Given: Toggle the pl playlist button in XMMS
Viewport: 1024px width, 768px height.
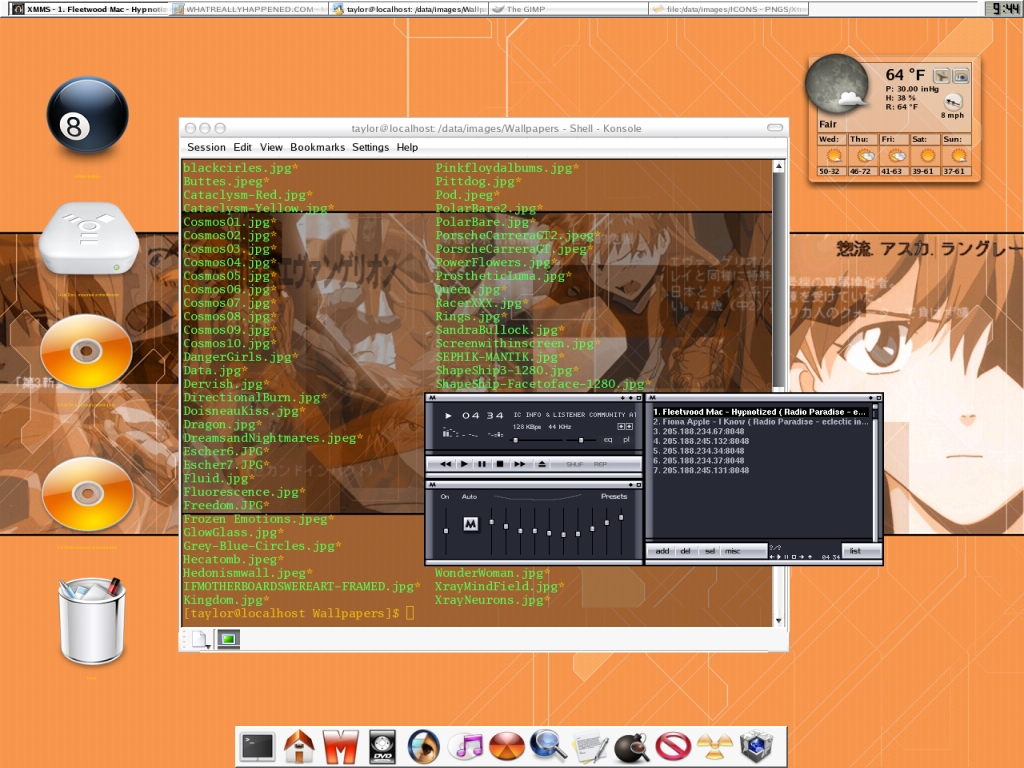Looking at the screenshot, I should (x=626, y=440).
